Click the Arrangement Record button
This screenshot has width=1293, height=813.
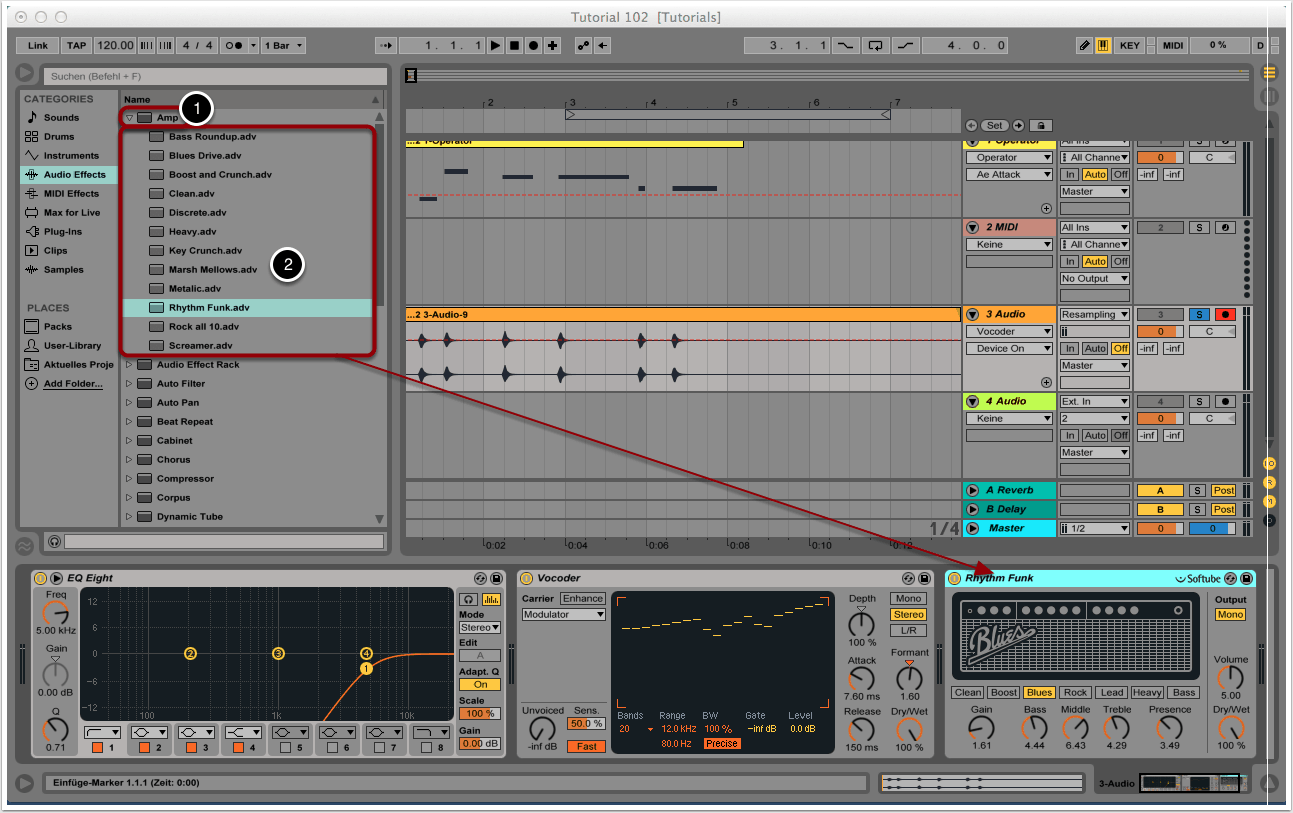tap(533, 46)
